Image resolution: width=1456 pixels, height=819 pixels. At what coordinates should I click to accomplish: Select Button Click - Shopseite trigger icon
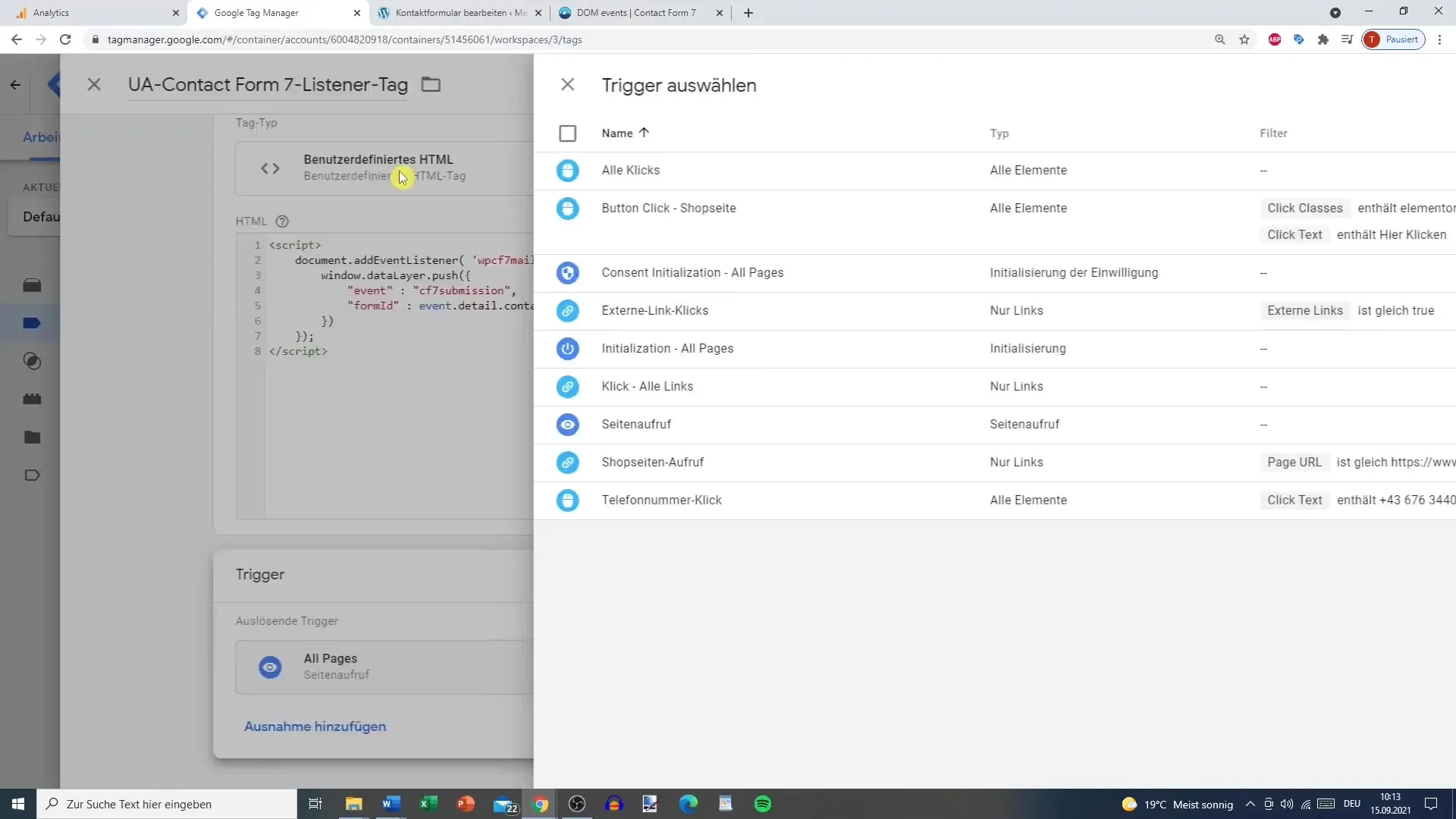coord(567,209)
